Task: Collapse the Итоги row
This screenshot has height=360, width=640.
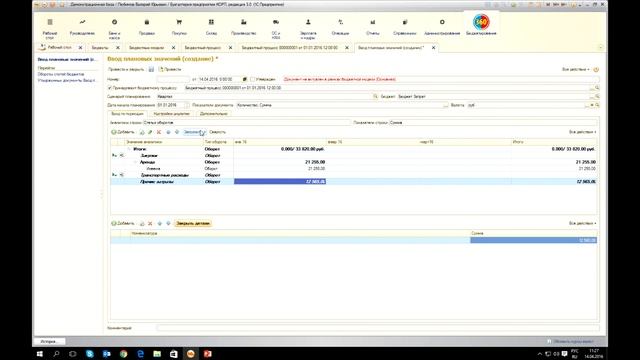Action: pyautogui.click(x=129, y=149)
